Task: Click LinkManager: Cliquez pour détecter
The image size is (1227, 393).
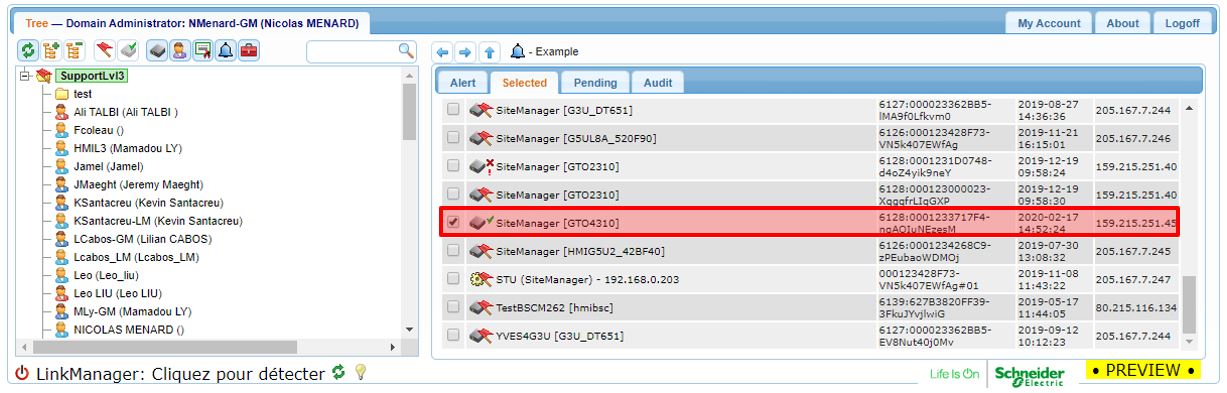Action: (x=180, y=374)
